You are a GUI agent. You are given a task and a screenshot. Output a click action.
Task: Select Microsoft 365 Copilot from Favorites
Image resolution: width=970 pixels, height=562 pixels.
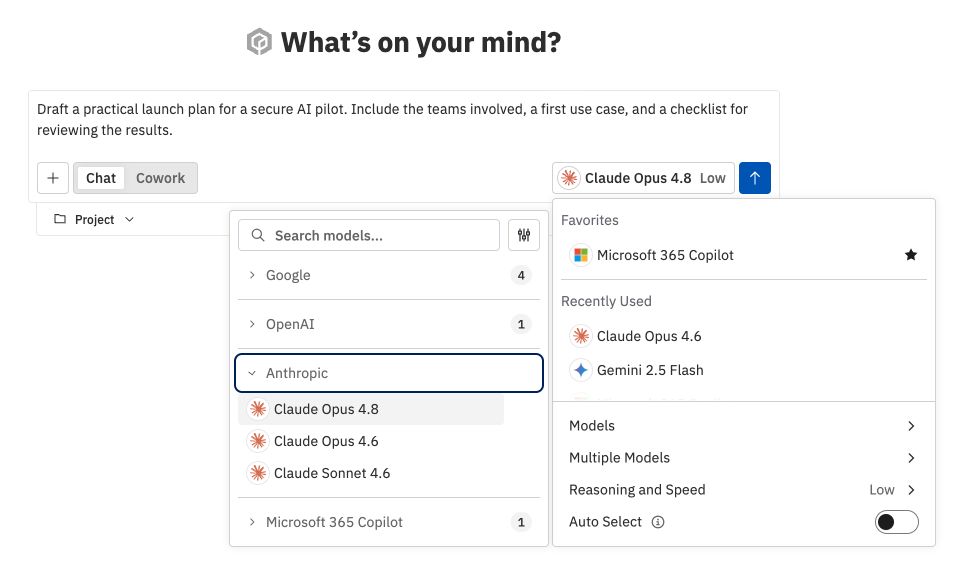point(744,255)
